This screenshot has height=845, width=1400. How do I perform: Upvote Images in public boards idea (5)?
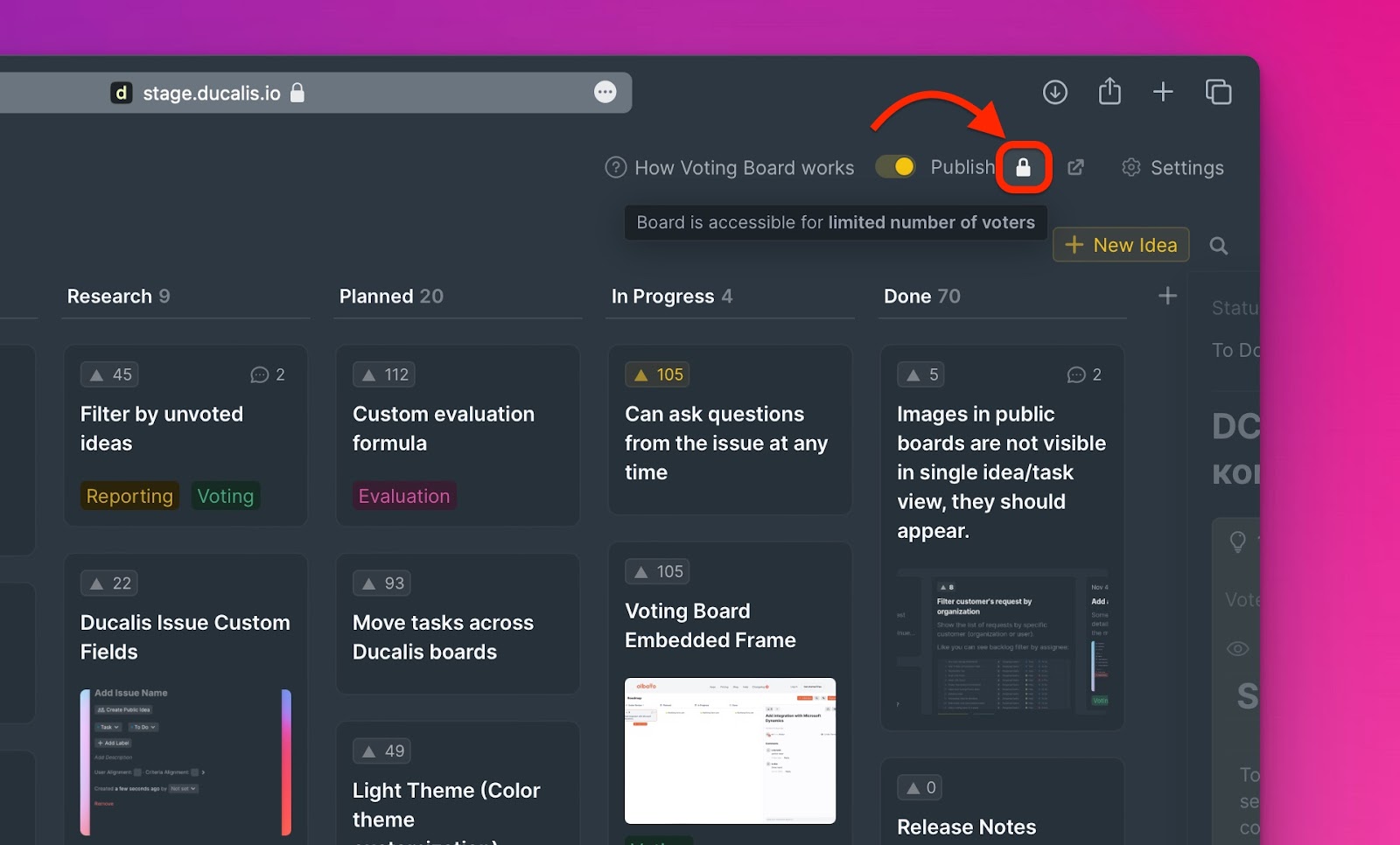point(921,374)
